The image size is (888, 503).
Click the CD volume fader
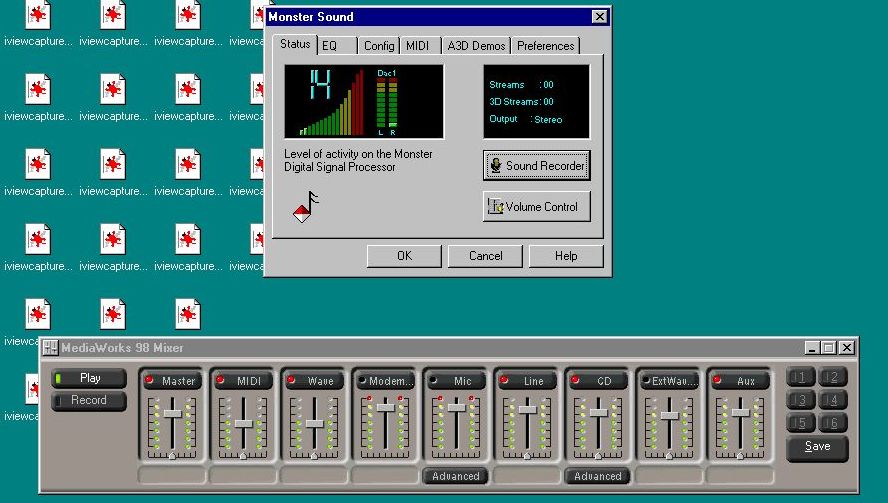click(x=599, y=412)
